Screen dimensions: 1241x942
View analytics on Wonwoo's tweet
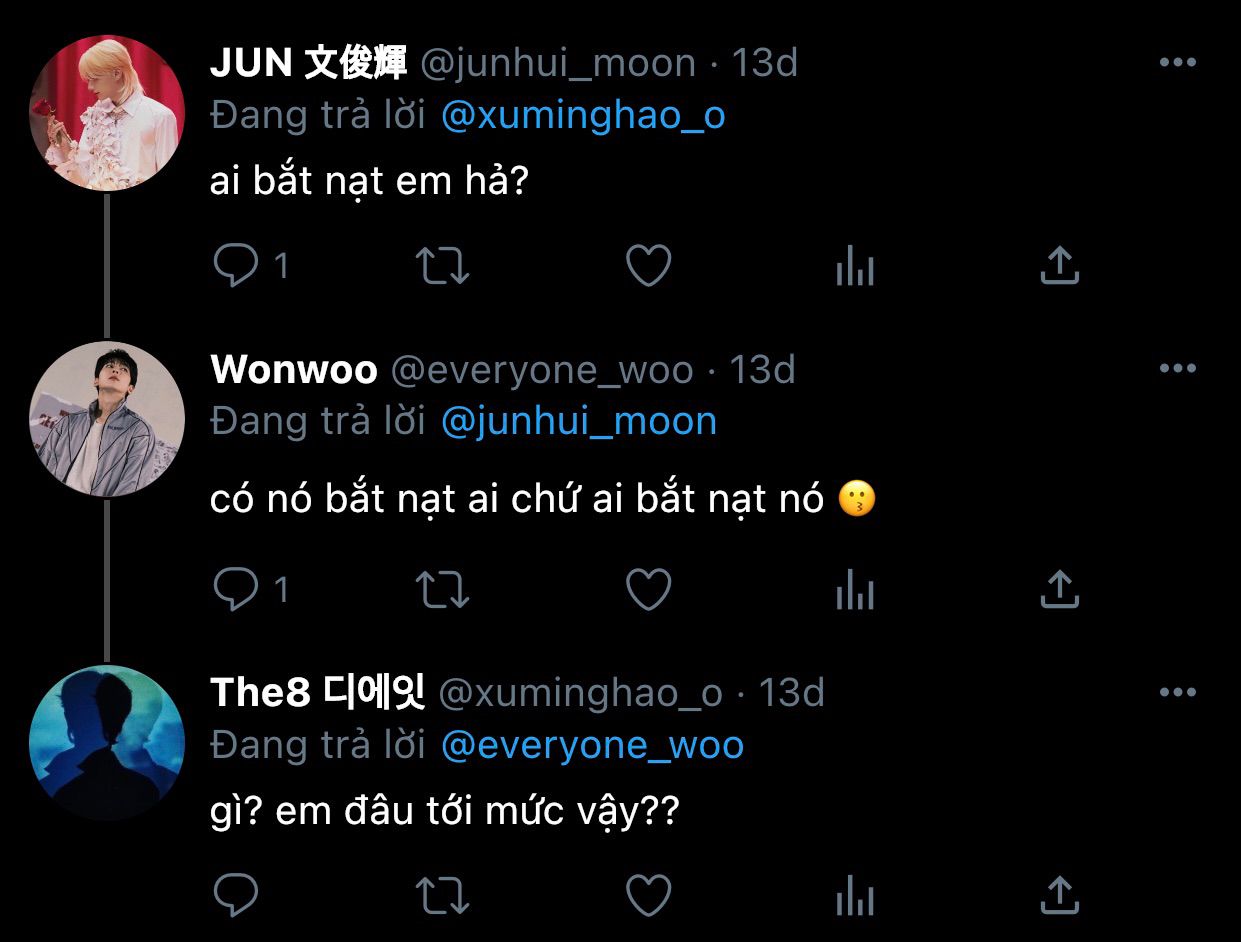(x=855, y=590)
